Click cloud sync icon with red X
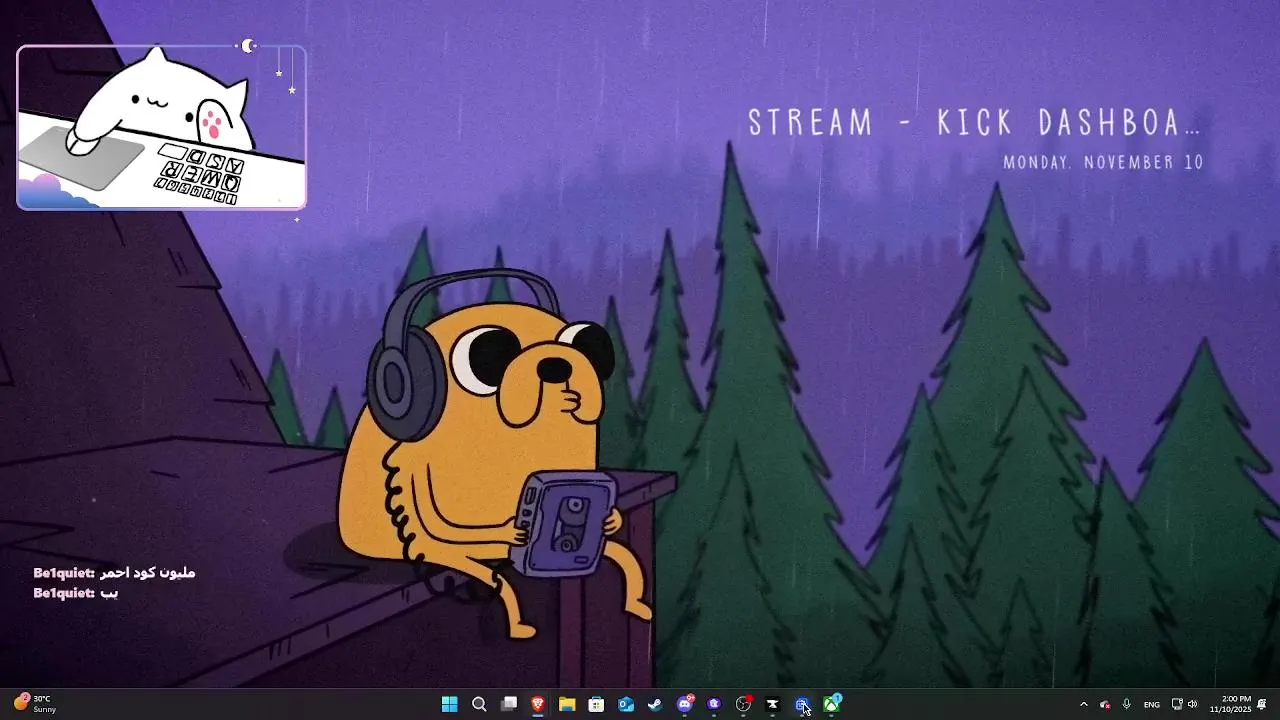This screenshot has width=1280, height=720. coord(1105,704)
